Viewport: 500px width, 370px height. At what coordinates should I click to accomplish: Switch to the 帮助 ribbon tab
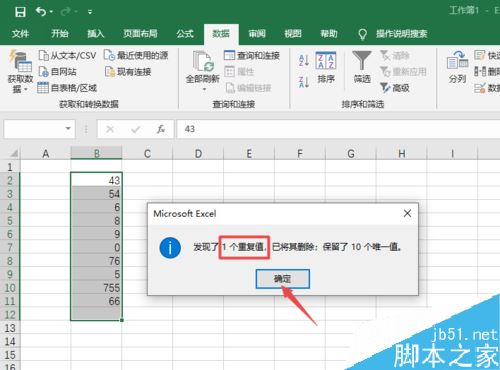(x=329, y=34)
